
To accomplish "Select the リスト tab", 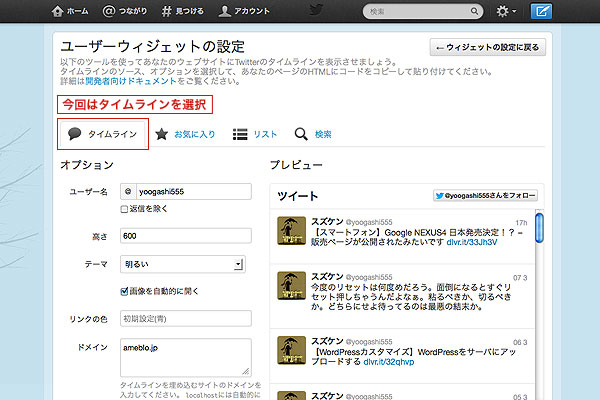I will (255, 134).
